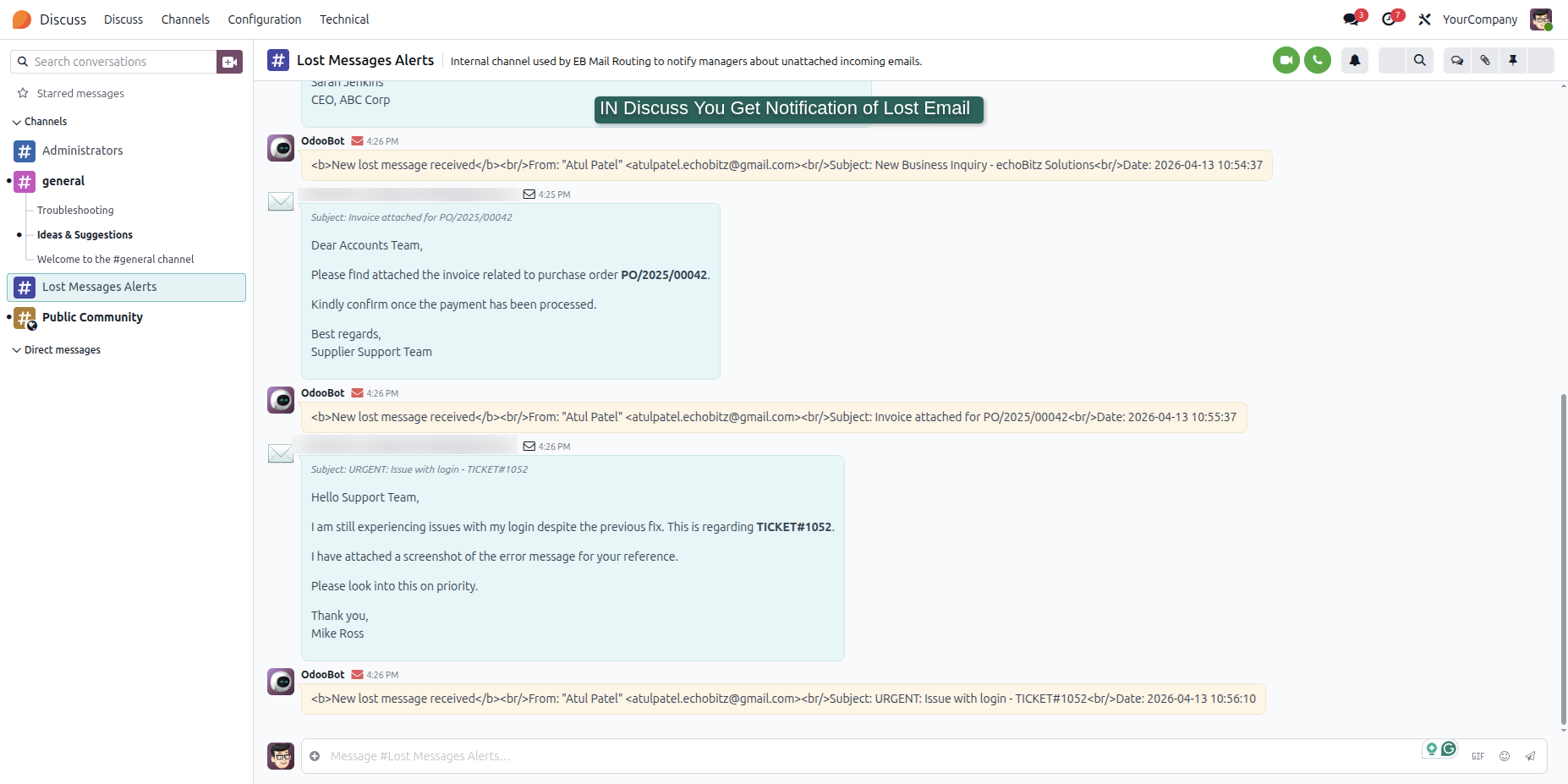Open Starred messages
This screenshot has width=1568, height=784.
point(80,93)
